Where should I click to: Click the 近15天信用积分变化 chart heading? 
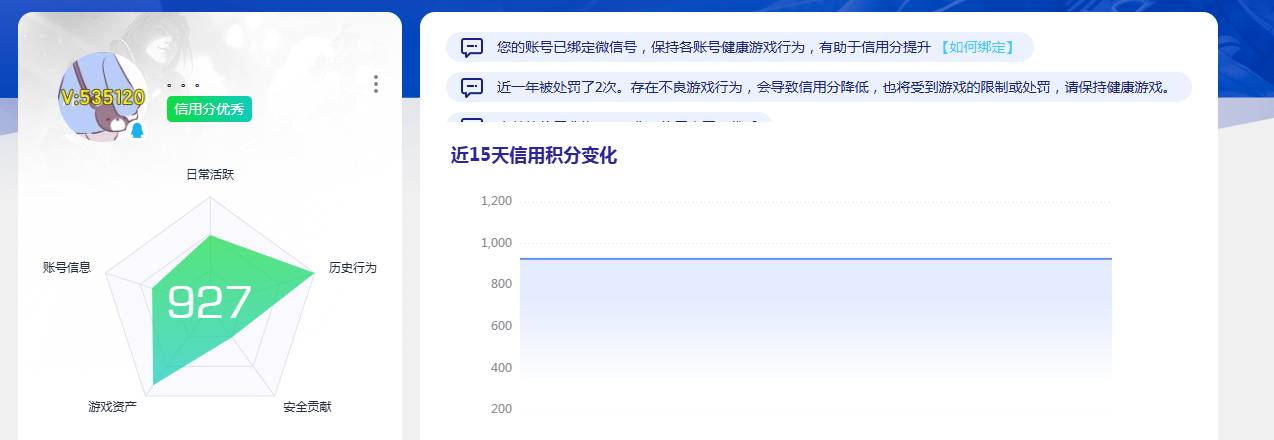(x=534, y=156)
